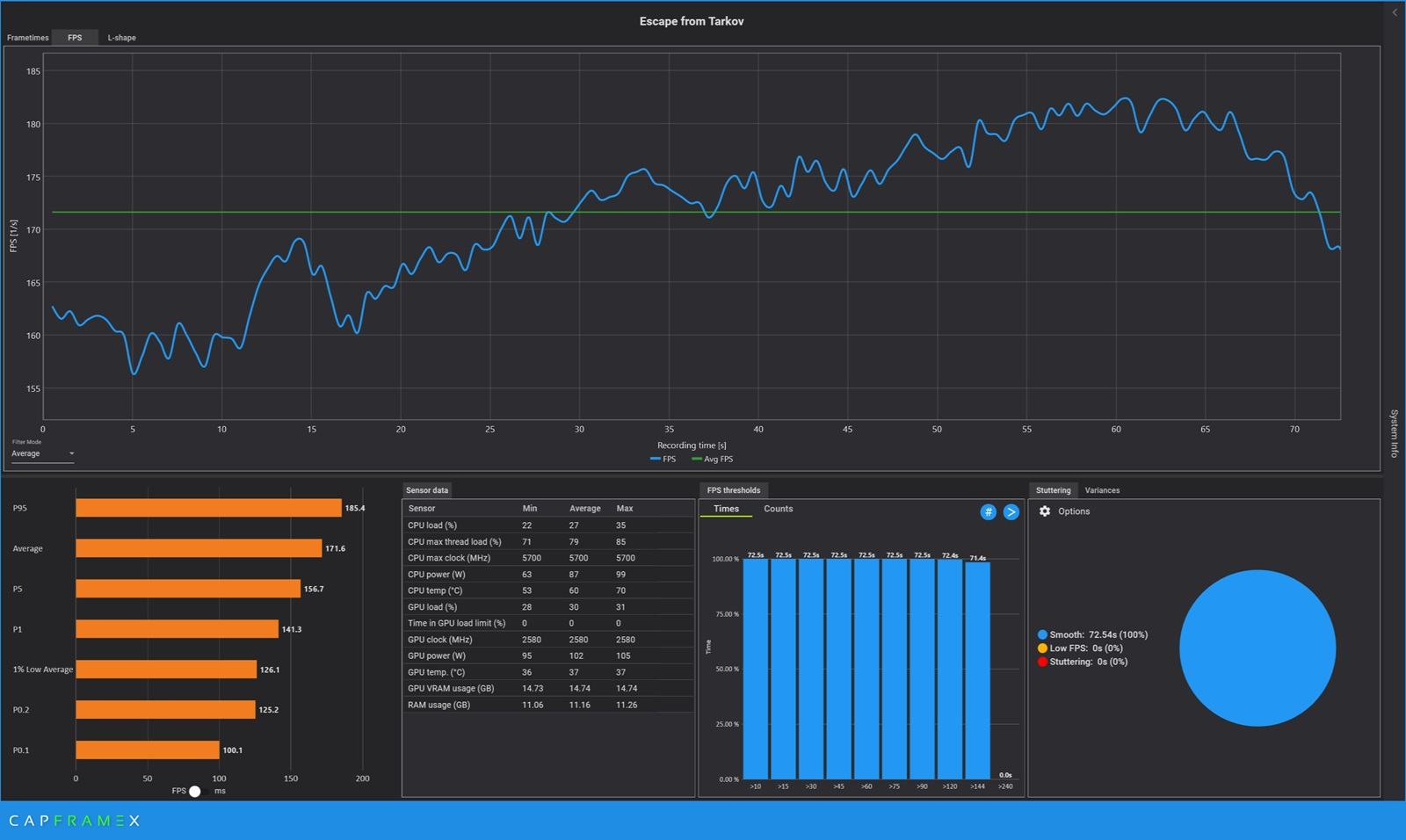Click the >144 threshold bar
The height and width of the screenshot is (840, 1406).
pos(977,670)
